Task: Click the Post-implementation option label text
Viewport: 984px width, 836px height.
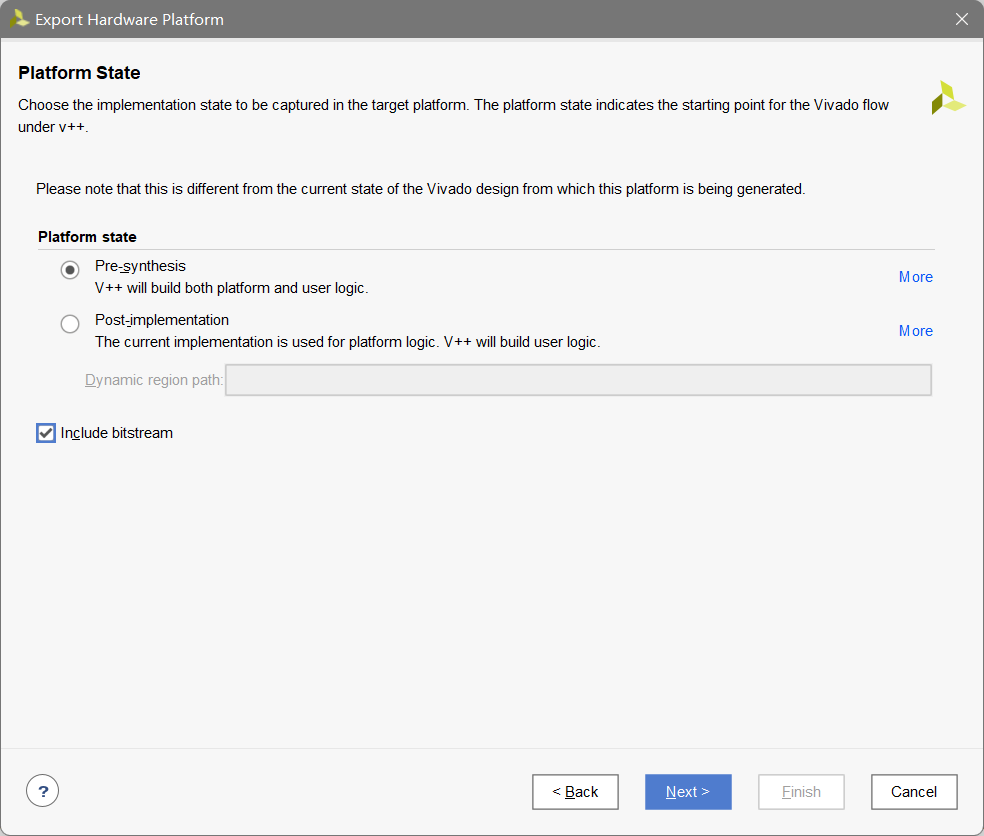Action: coord(162,320)
